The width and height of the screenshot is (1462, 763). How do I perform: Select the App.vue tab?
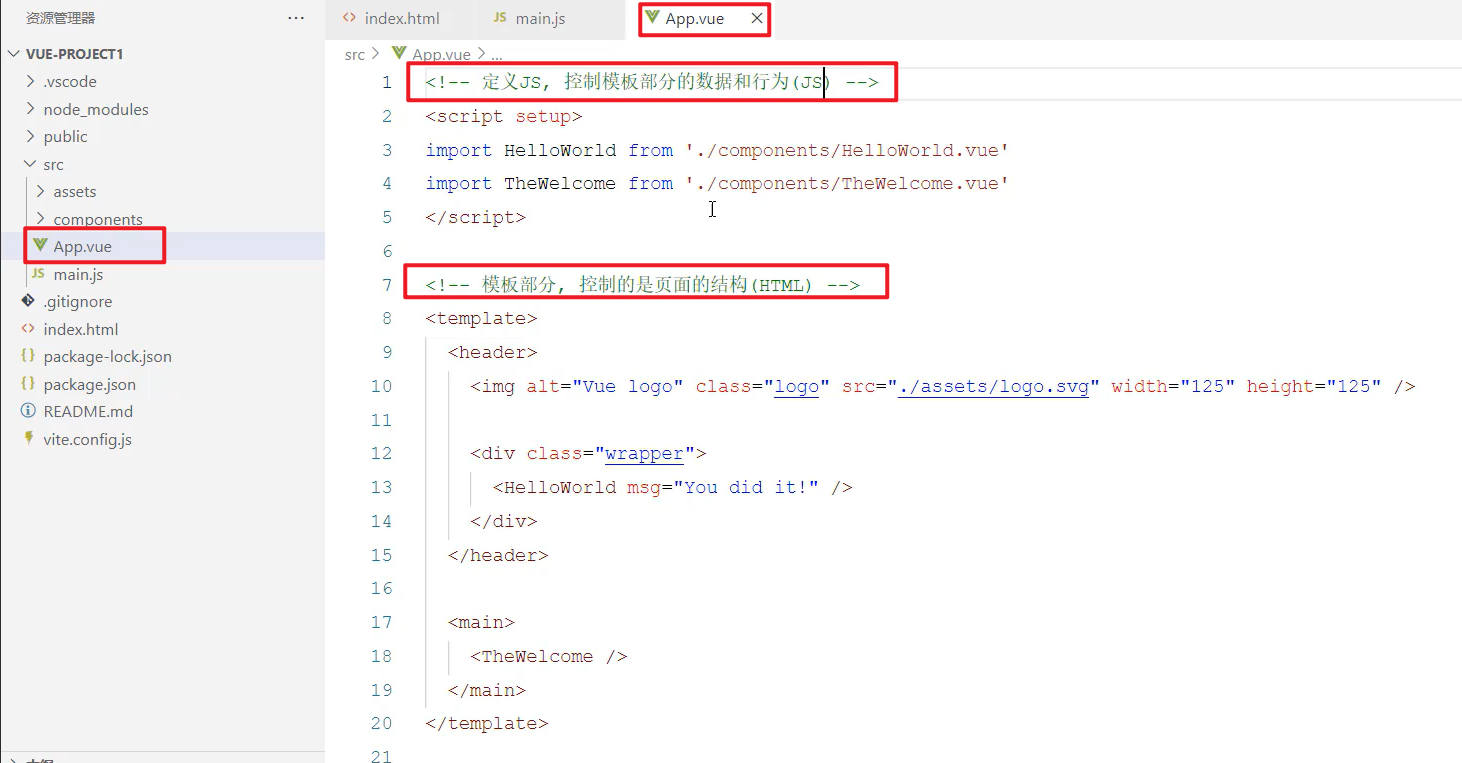pos(695,18)
